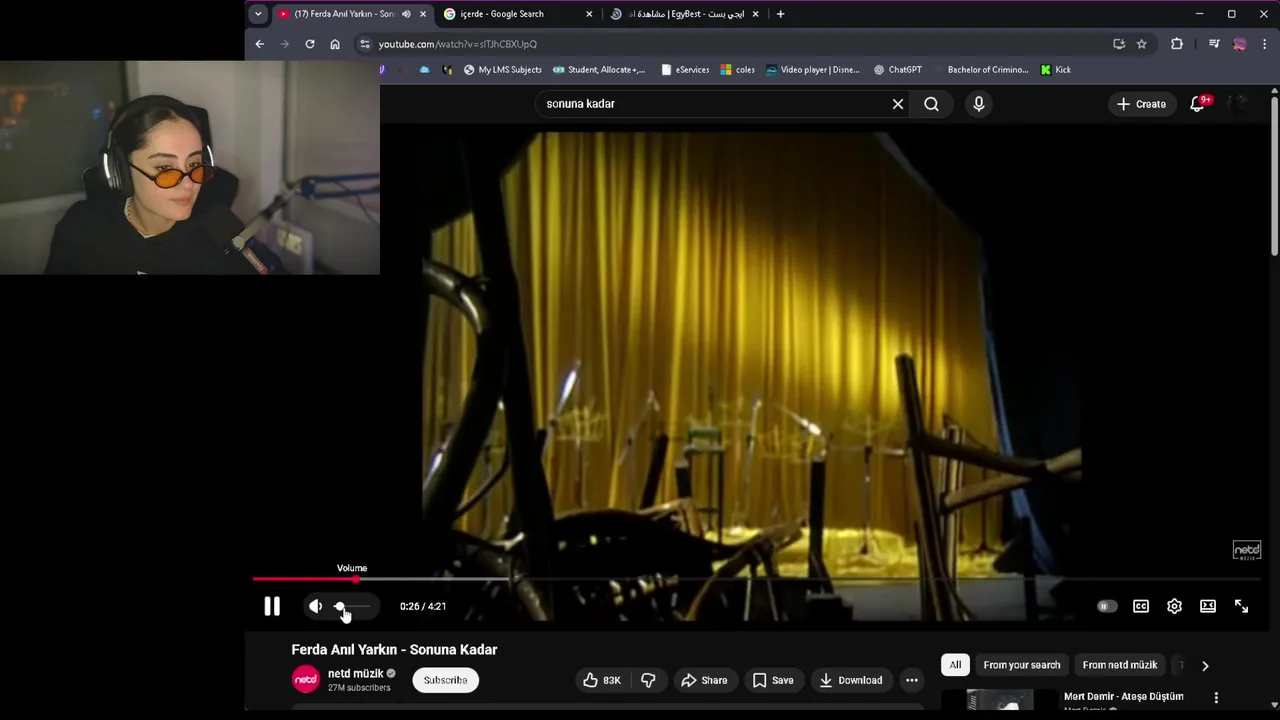1280x720 pixels.
Task: Open 'Video player | Disne...' bookmark
Action: [813, 70]
